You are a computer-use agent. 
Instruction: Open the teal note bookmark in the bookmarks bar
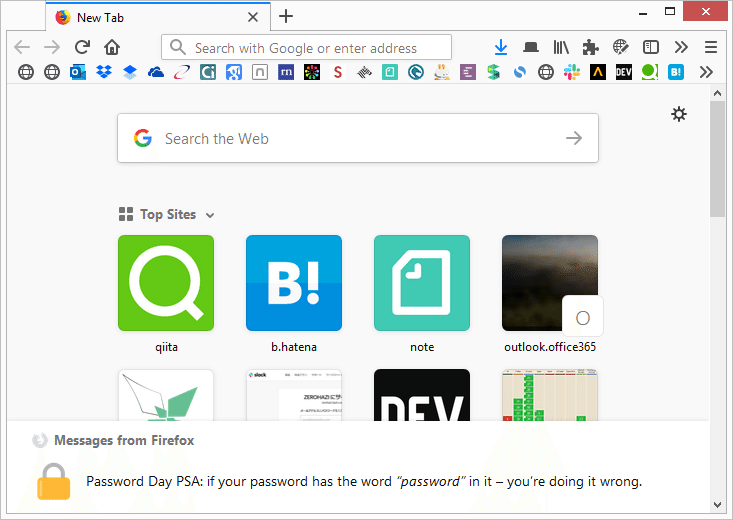[x=389, y=72]
